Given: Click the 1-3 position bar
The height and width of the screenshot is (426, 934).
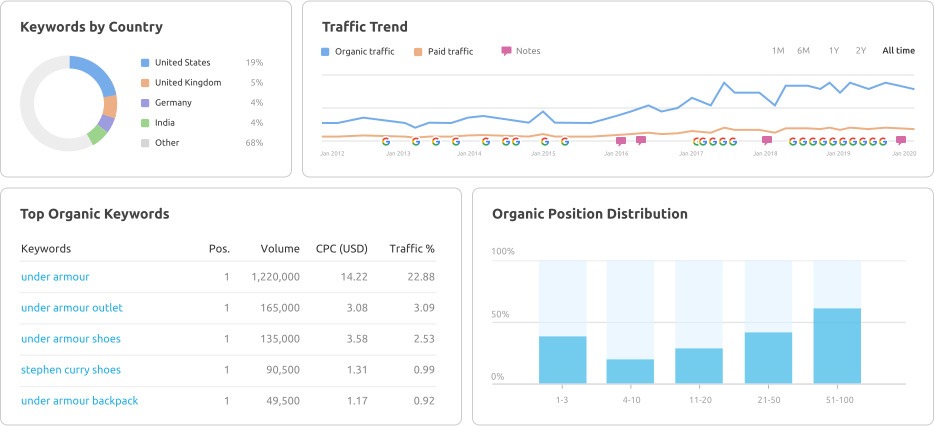Looking at the screenshot, I should tap(562, 360).
